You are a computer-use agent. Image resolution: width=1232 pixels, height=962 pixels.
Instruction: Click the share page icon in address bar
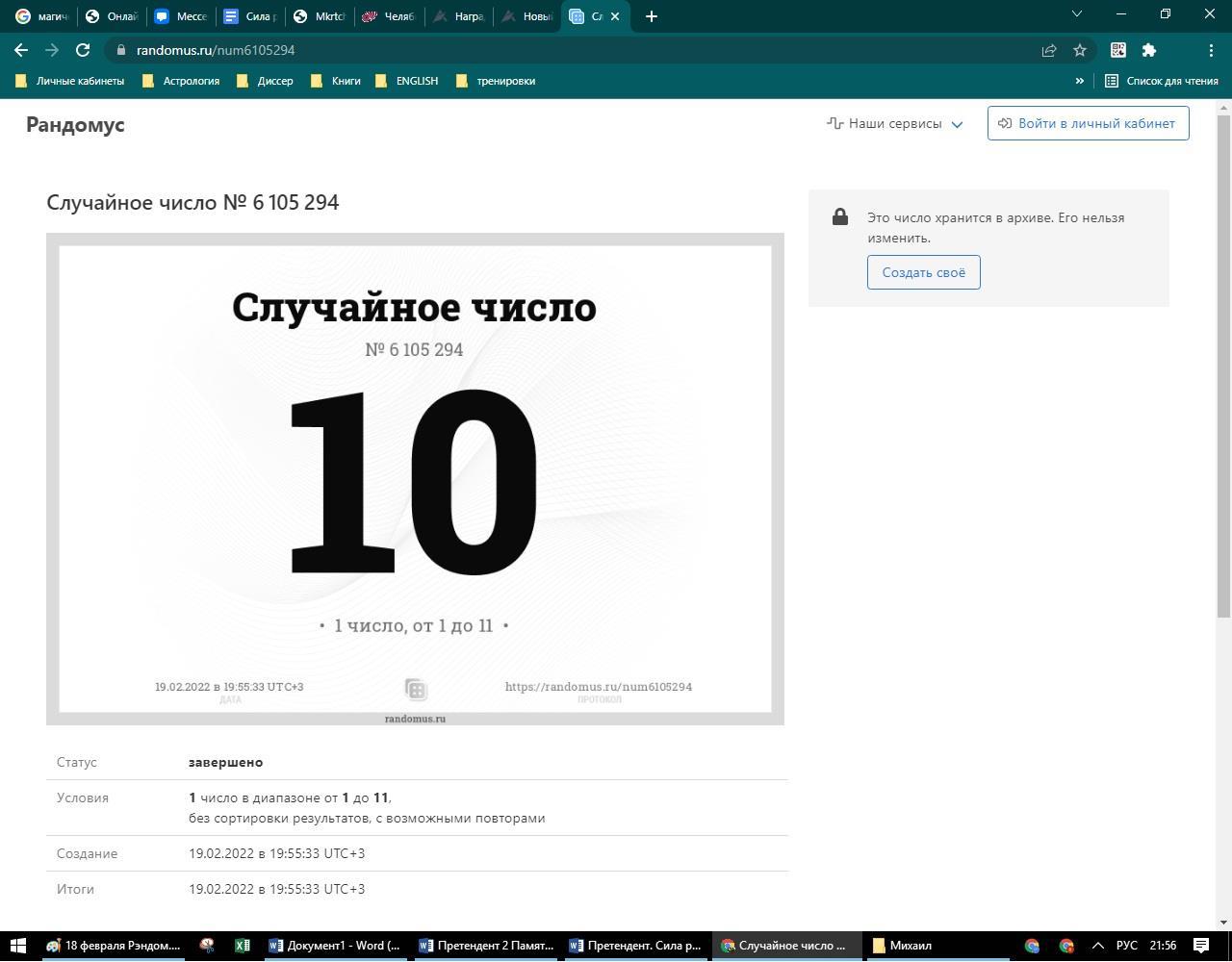pos(1049,50)
